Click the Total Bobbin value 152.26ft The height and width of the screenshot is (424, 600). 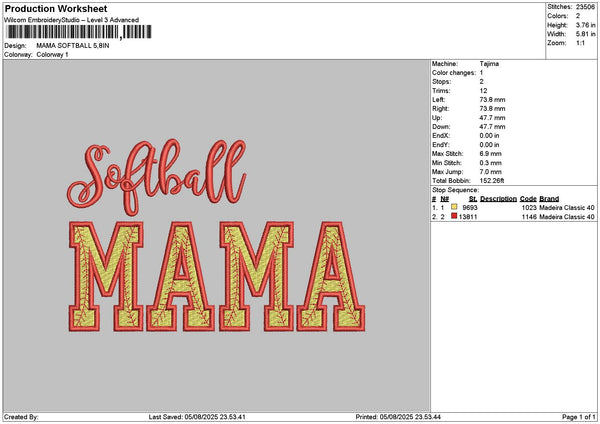[492, 181]
